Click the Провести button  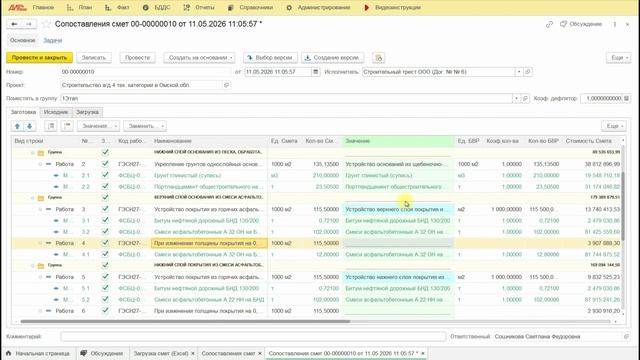pyautogui.click(x=138, y=58)
